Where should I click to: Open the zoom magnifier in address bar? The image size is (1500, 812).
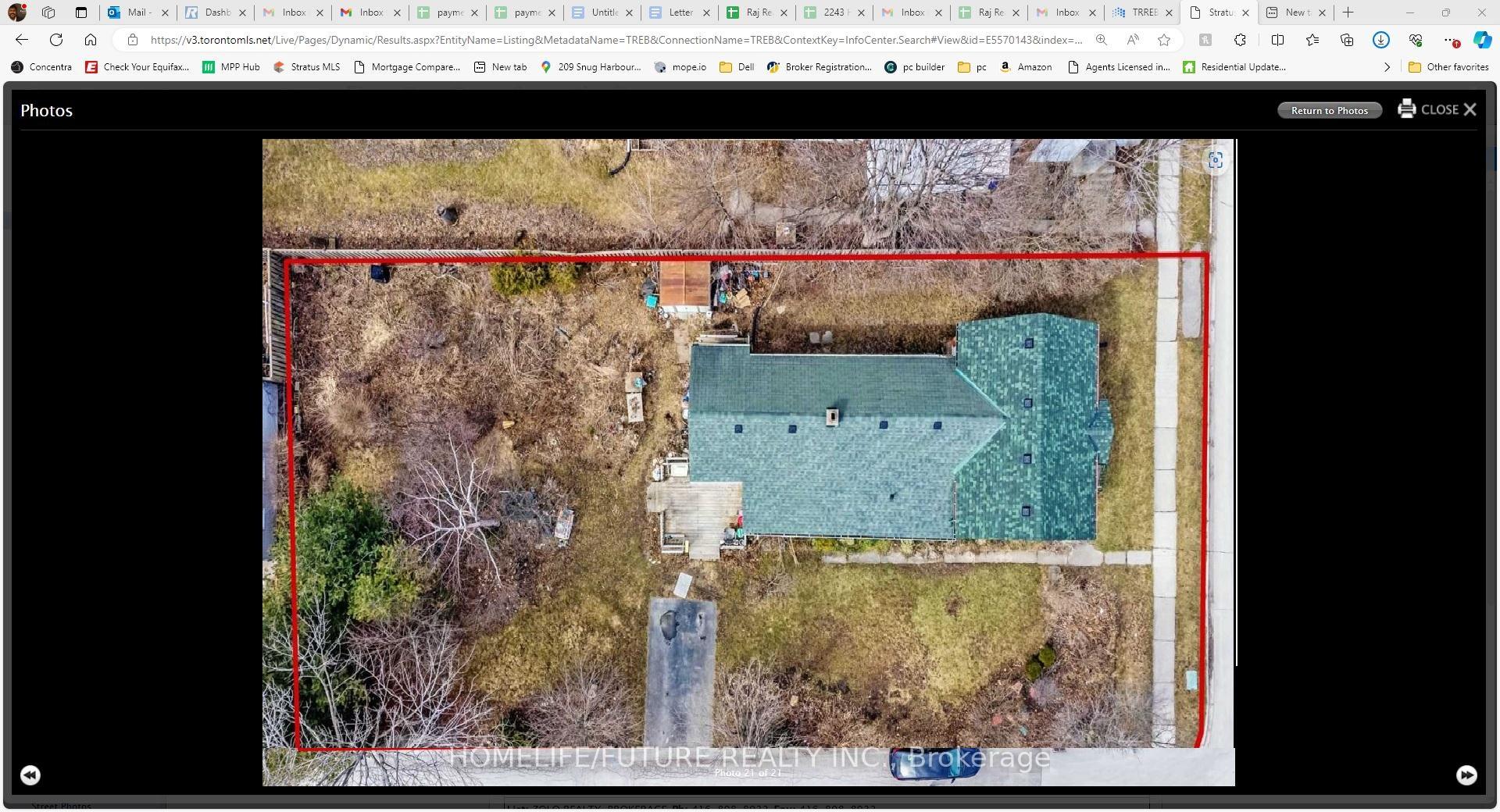point(1101,40)
